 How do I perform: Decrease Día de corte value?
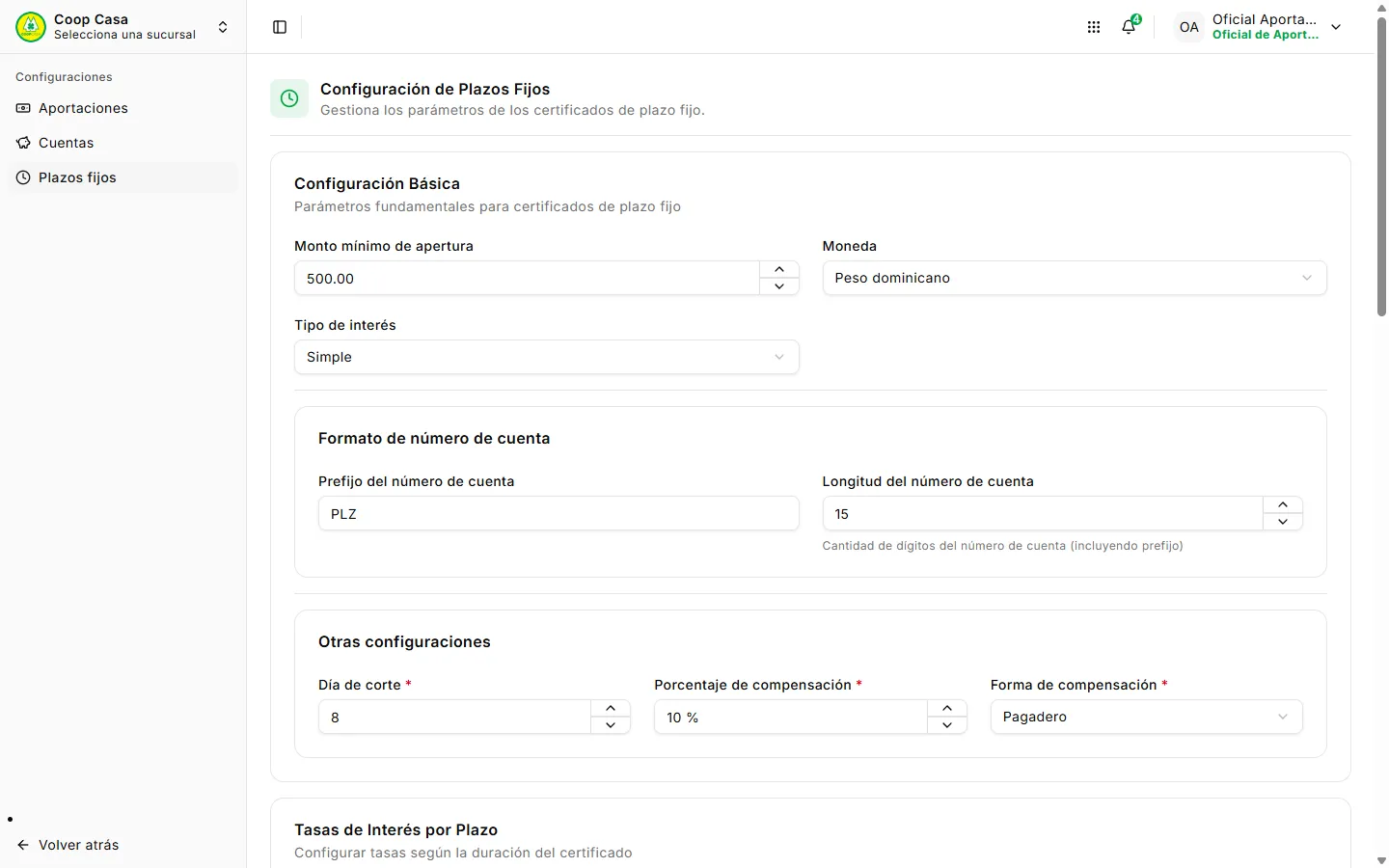click(x=611, y=725)
